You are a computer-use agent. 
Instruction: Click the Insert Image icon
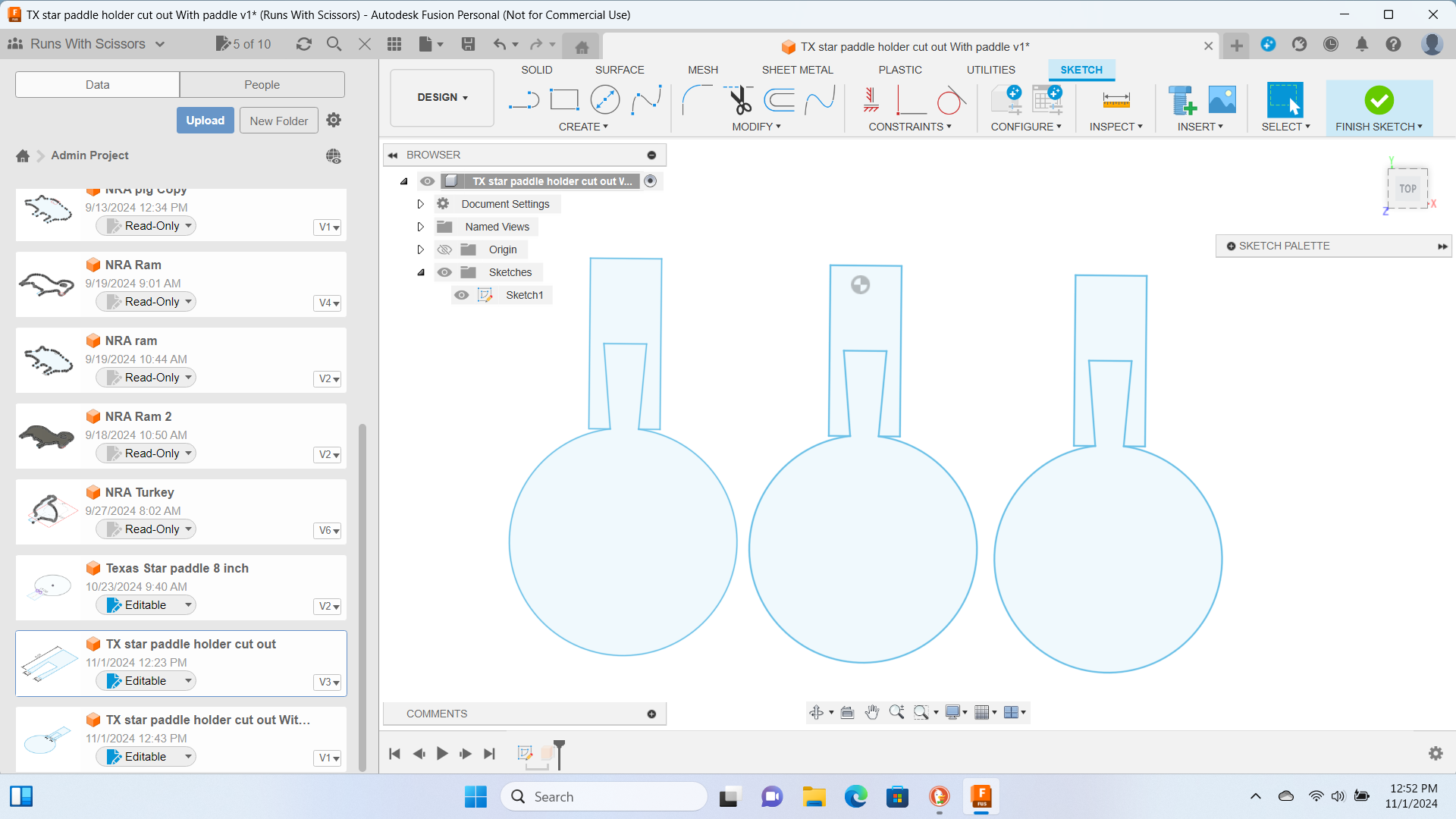(x=1222, y=99)
